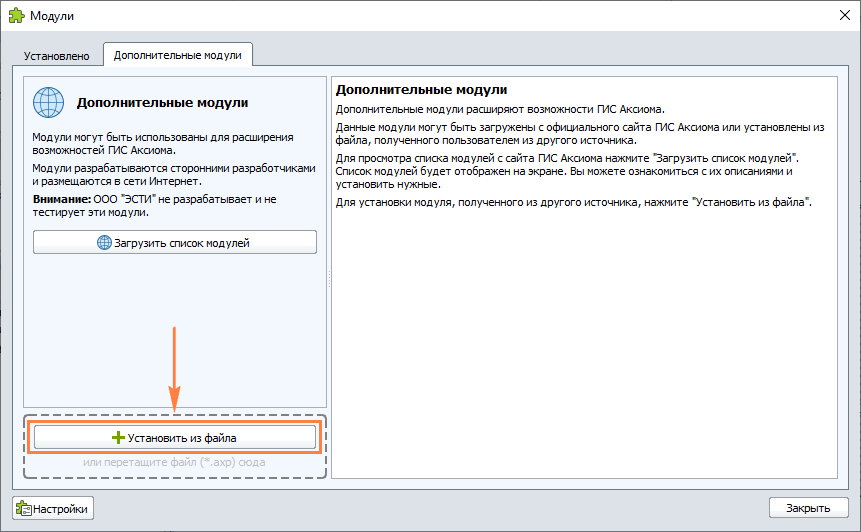Viewport: 861px width, 532px height.
Task: Switch to the Установлено tab
Action: click(57, 56)
